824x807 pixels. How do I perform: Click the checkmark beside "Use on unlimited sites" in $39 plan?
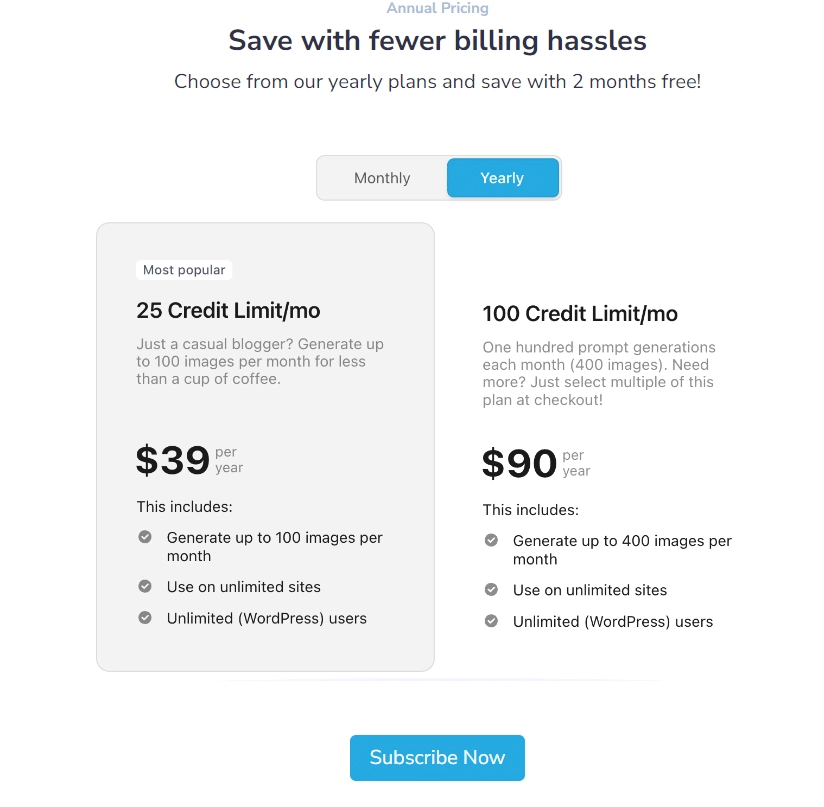coord(145,587)
